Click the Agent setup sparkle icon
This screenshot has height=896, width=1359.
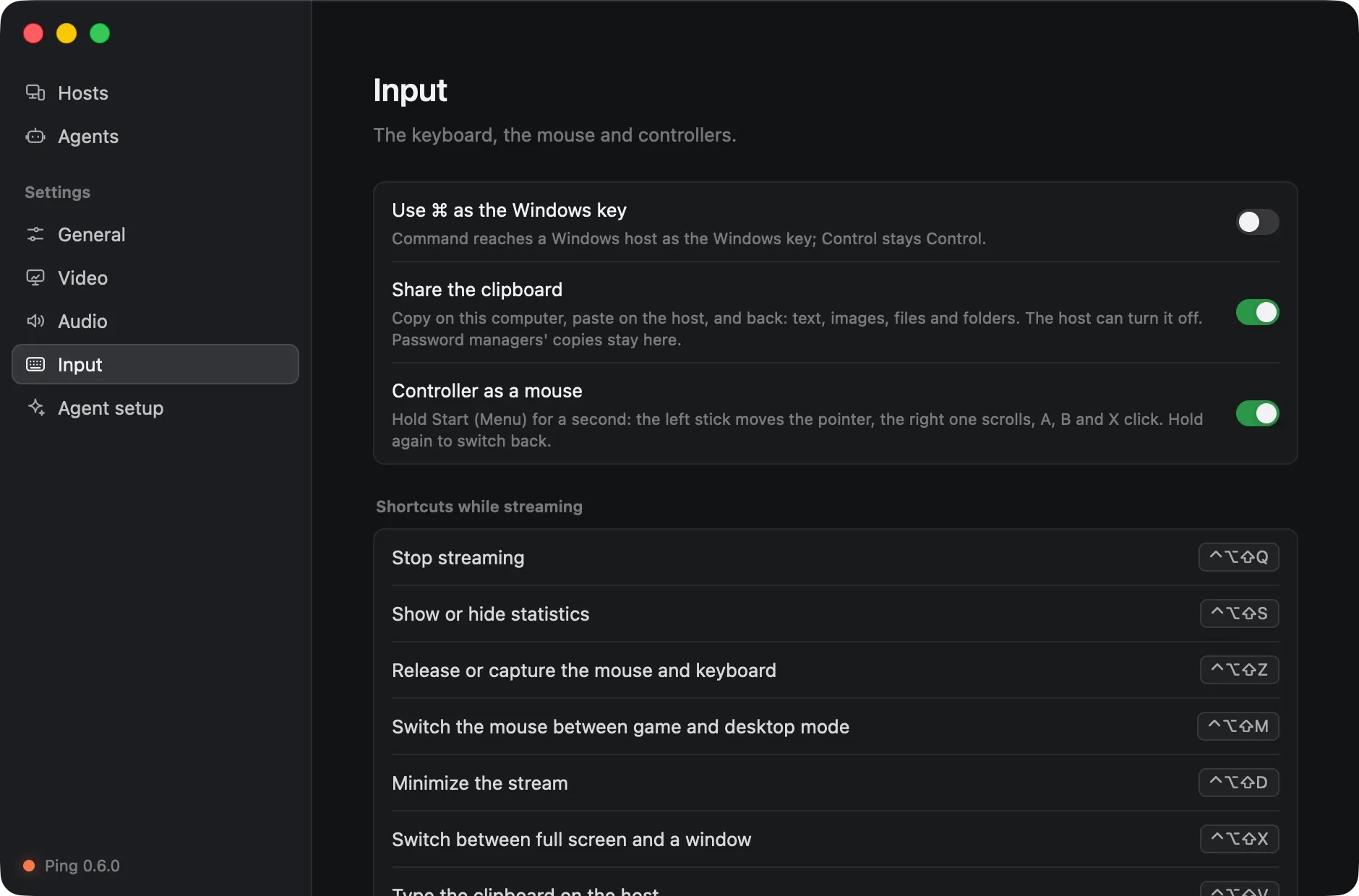coord(35,408)
